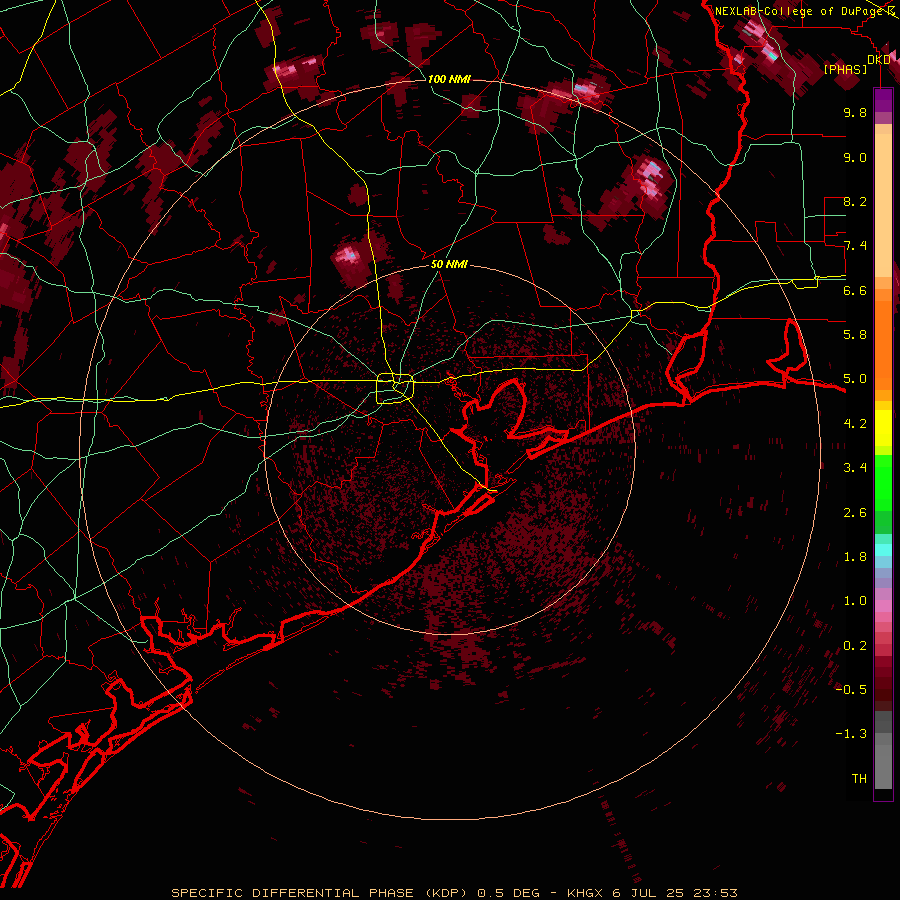Click the 0.2 value on the scale
Screen dimensions: 900x900
[x=855, y=646]
